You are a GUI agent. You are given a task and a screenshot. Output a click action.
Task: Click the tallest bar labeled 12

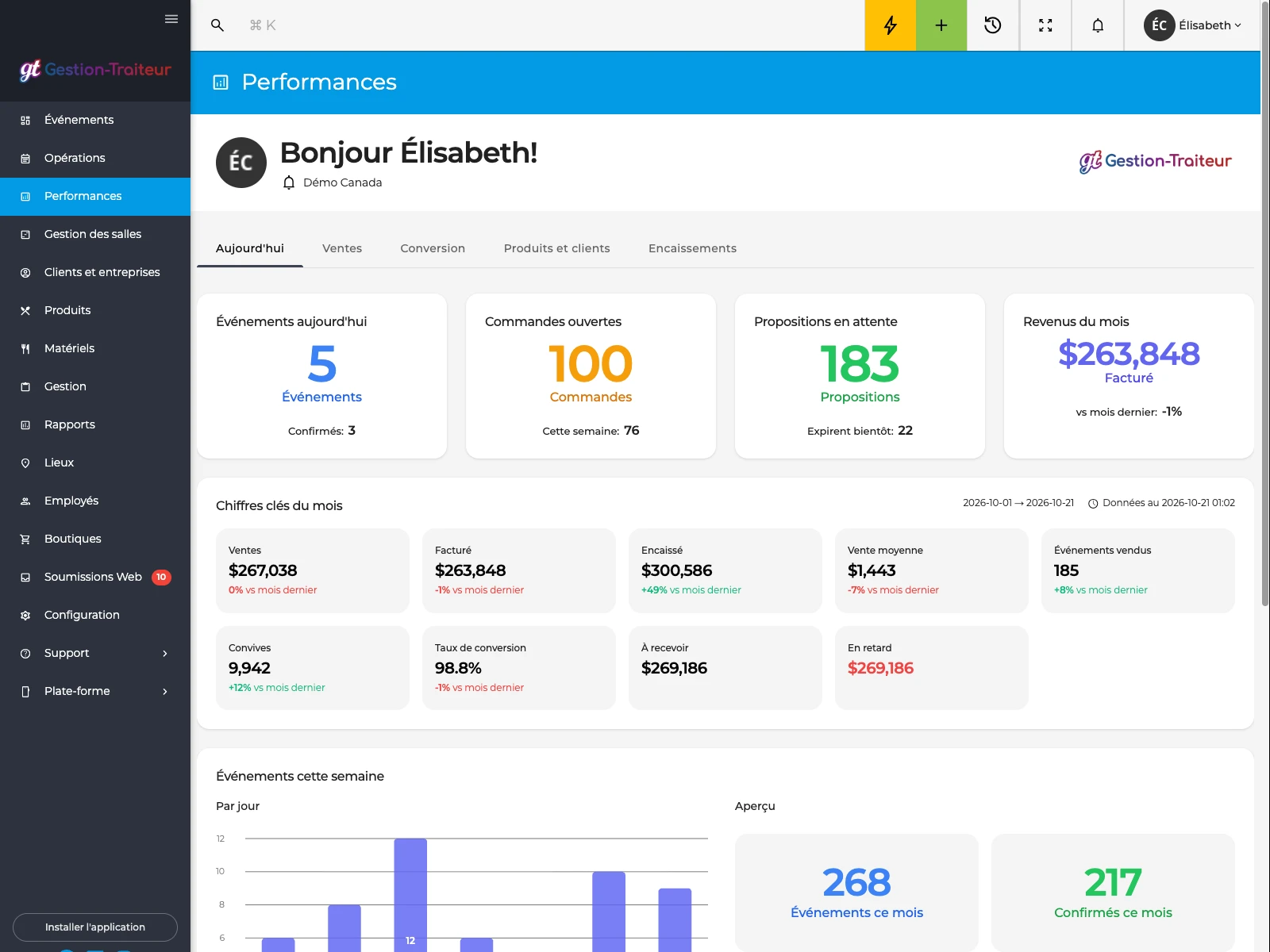coord(410,895)
